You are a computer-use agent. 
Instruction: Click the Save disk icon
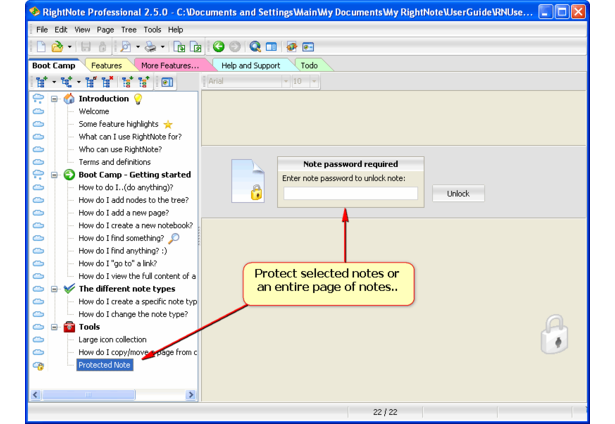[86, 47]
